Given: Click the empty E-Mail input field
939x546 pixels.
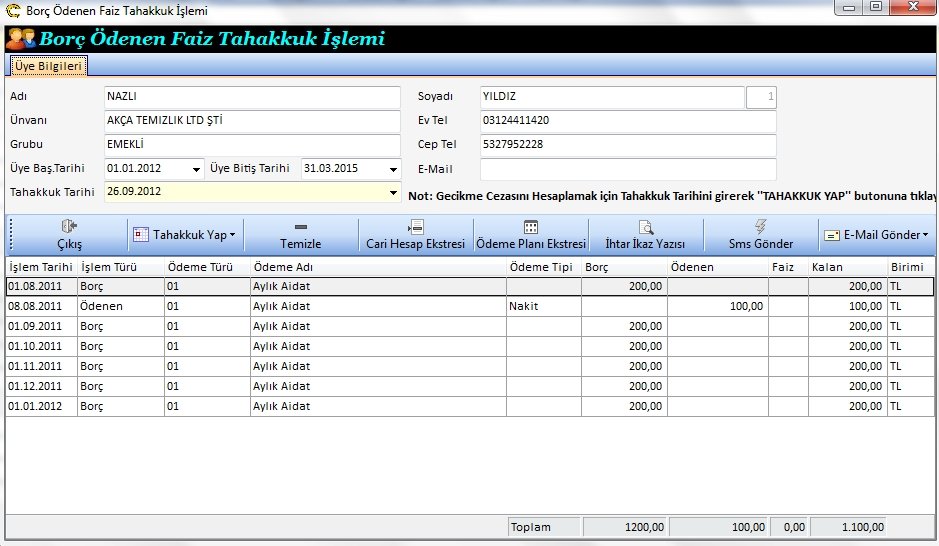Looking at the screenshot, I should 627,169.
